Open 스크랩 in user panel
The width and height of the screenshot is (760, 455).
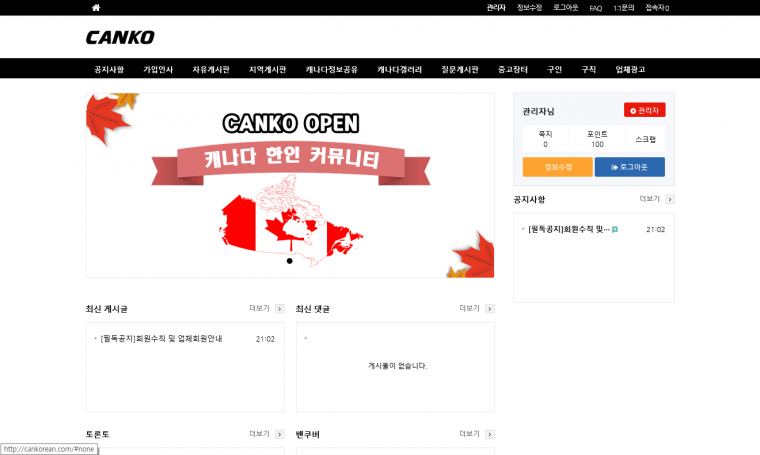pyautogui.click(x=645, y=139)
